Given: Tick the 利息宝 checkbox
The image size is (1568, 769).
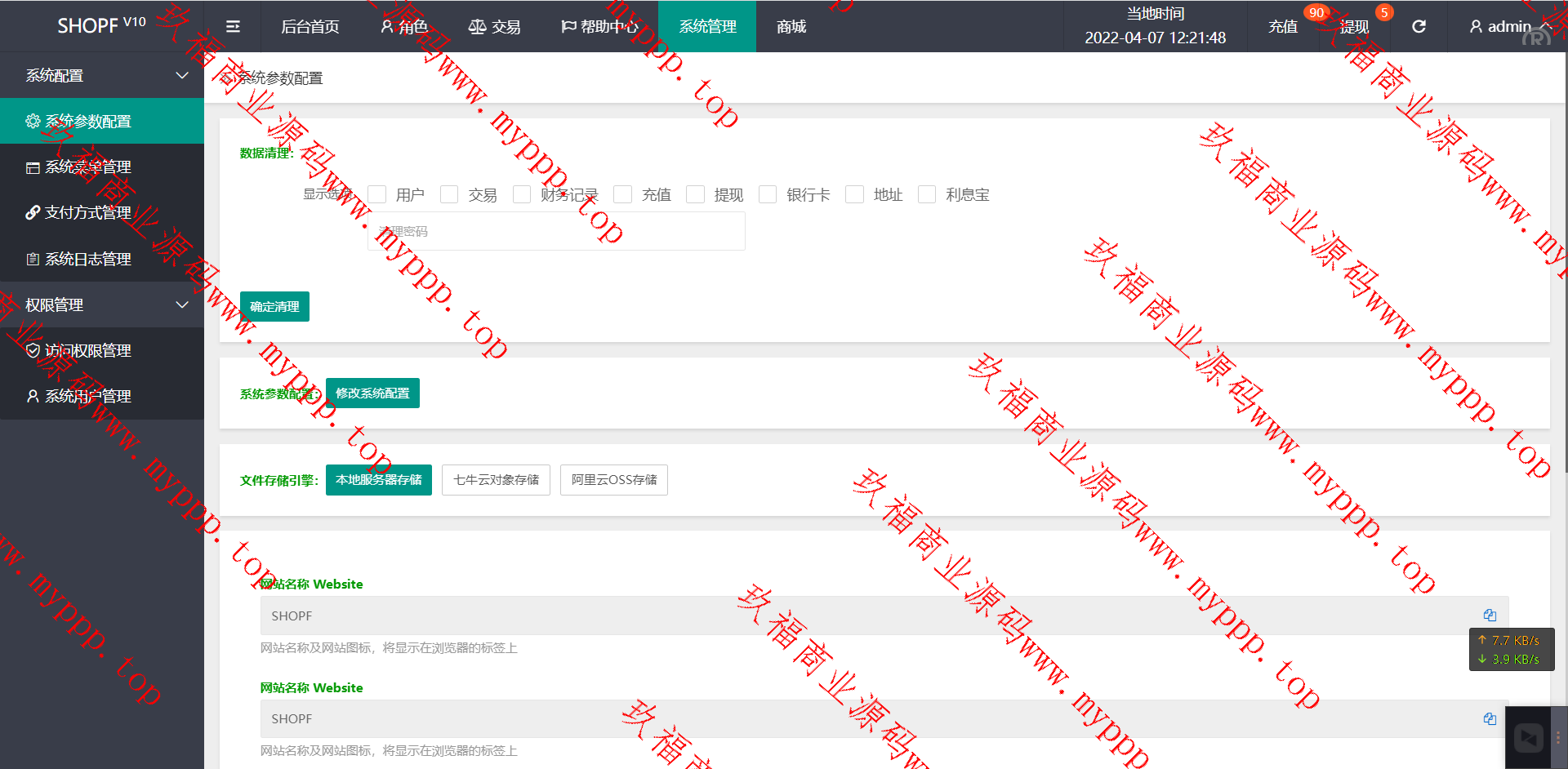Looking at the screenshot, I should coord(927,194).
